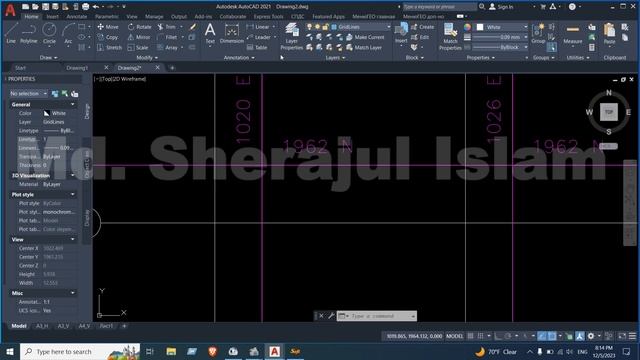Open the Annotate ribbon tab
The height and width of the screenshot is (360, 640).
point(77,17)
